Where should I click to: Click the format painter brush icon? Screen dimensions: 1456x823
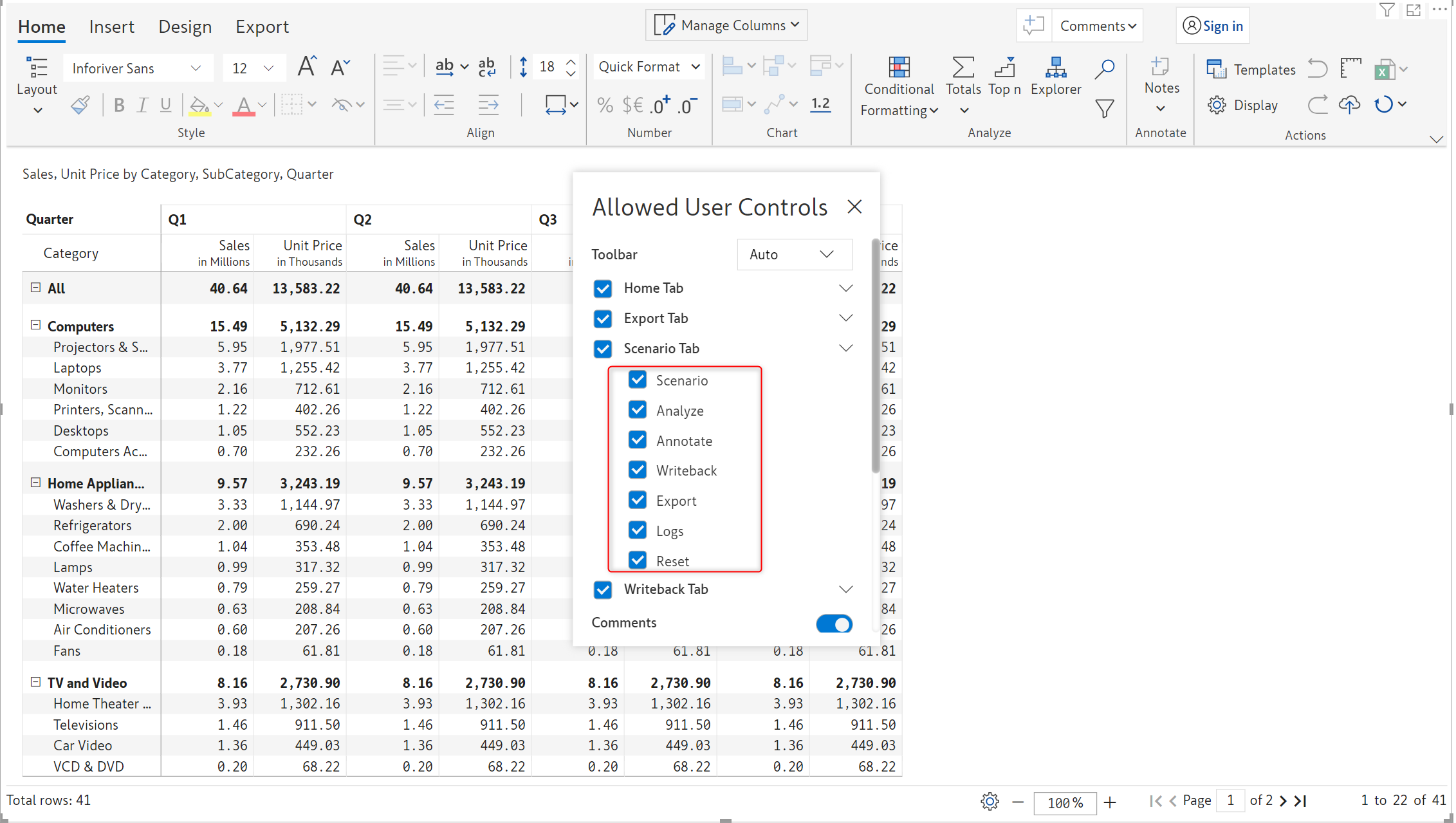click(x=80, y=105)
